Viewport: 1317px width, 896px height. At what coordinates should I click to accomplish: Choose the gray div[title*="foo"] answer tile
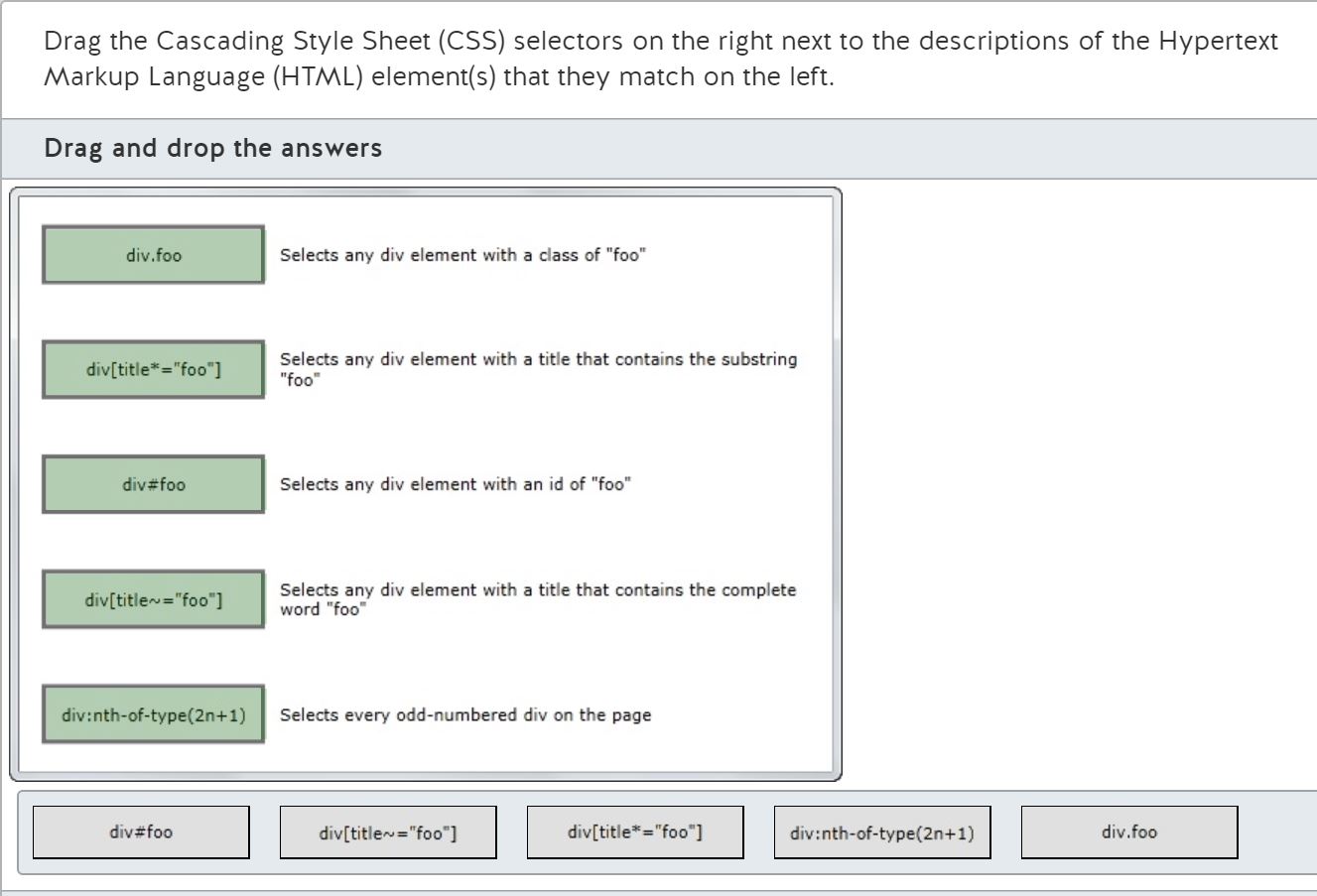point(635,832)
